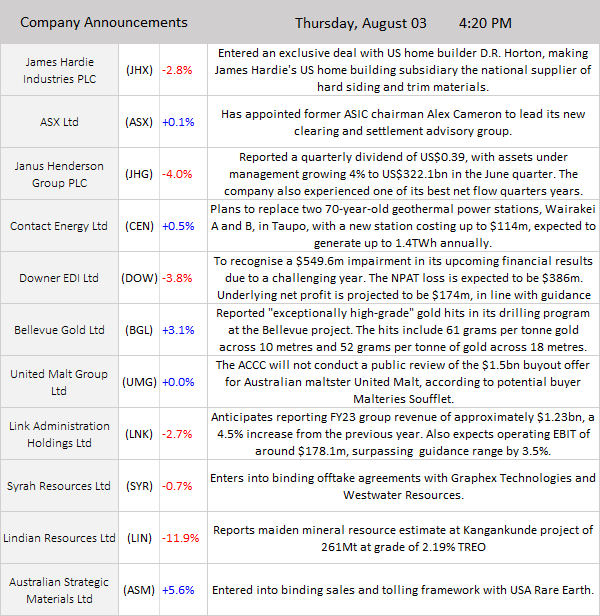Click the 4:20 PM timestamp
This screenshot has width=600, height=616.
click(x=485, y=22)
